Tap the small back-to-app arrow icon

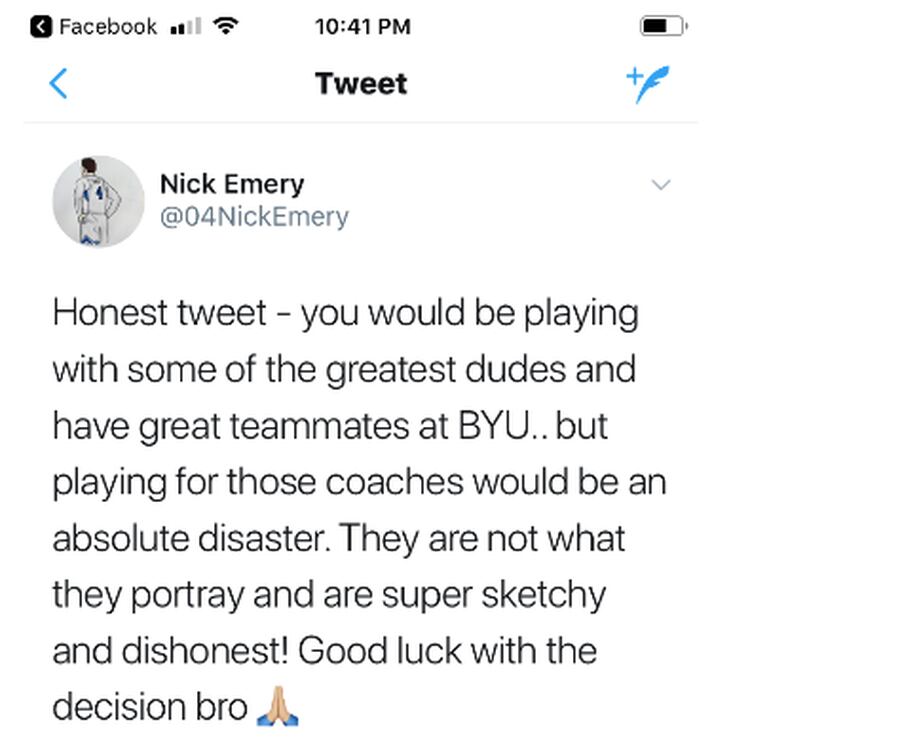[x=41, y=27]
